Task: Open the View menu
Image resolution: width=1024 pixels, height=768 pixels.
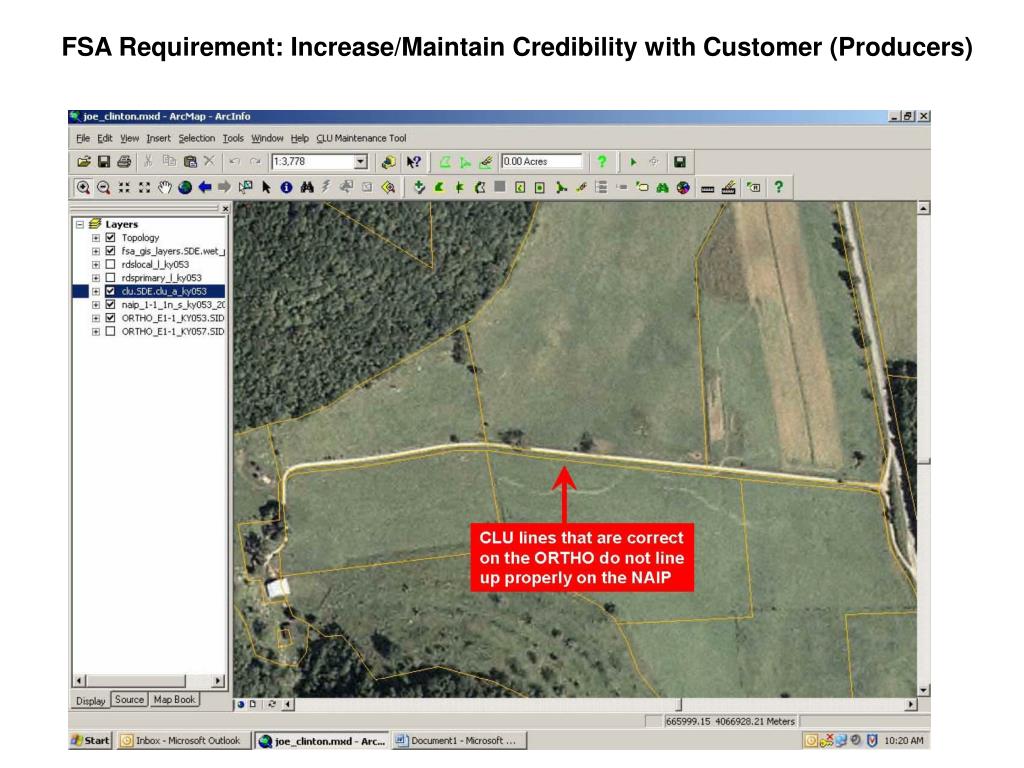Action: click(x=129, y=138)
